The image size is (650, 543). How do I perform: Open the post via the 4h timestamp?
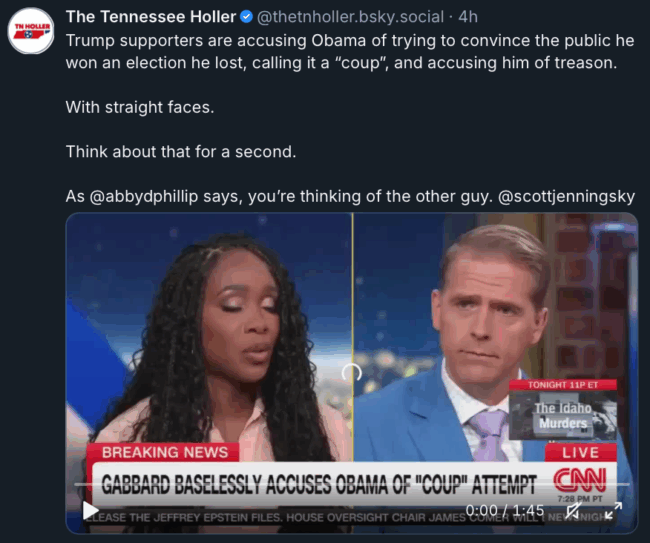(x=468, y=17)
